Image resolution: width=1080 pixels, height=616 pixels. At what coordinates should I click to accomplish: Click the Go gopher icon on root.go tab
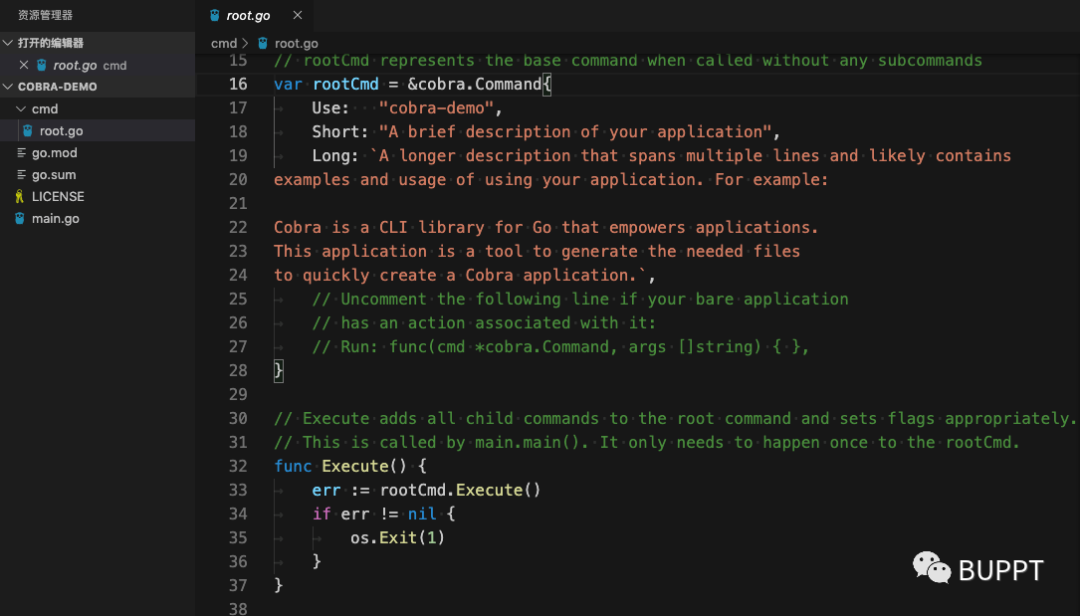coord(215,15)
